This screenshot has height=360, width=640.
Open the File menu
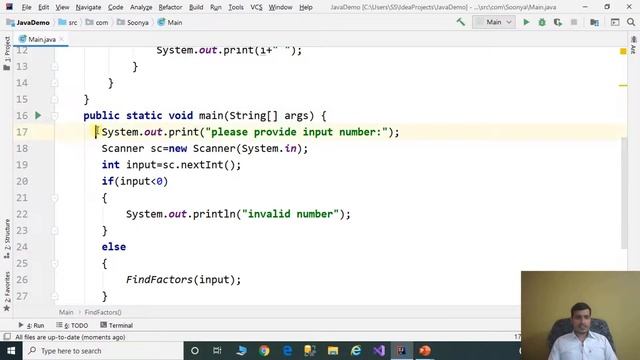[27, 7]
